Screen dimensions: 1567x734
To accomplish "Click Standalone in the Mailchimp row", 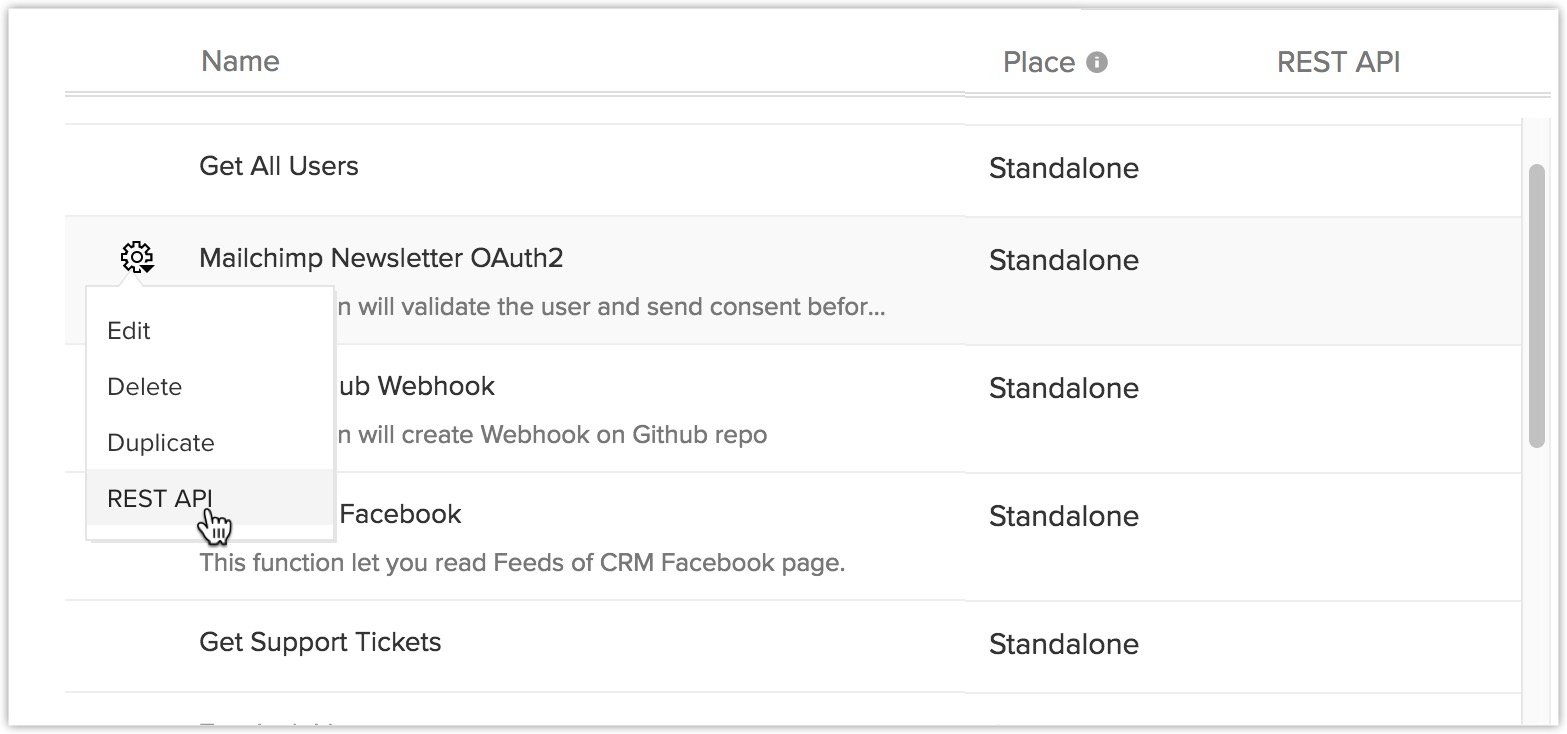I will (x=1063, y=260).
